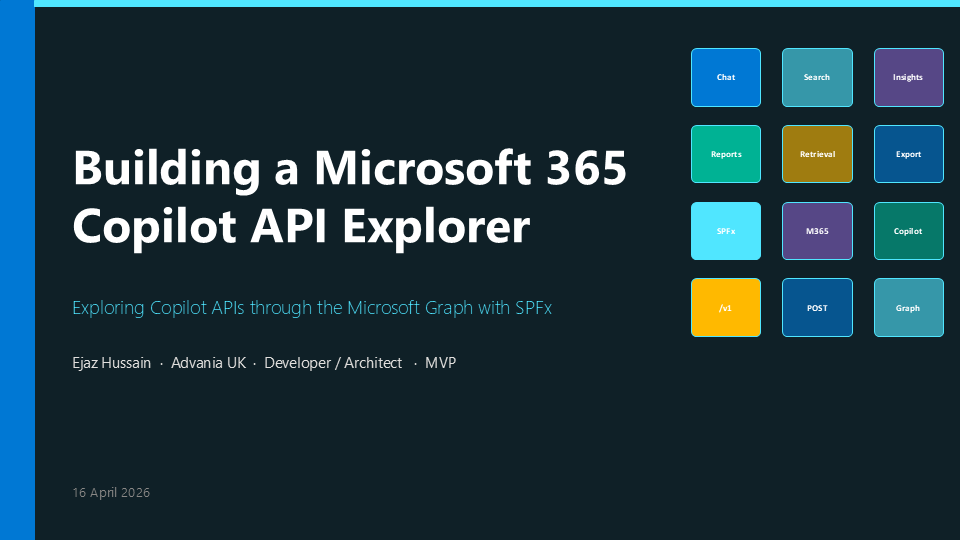This screenshot has height=540, width=960.
Task: Select the 'MVP' text
Action: 440,363
